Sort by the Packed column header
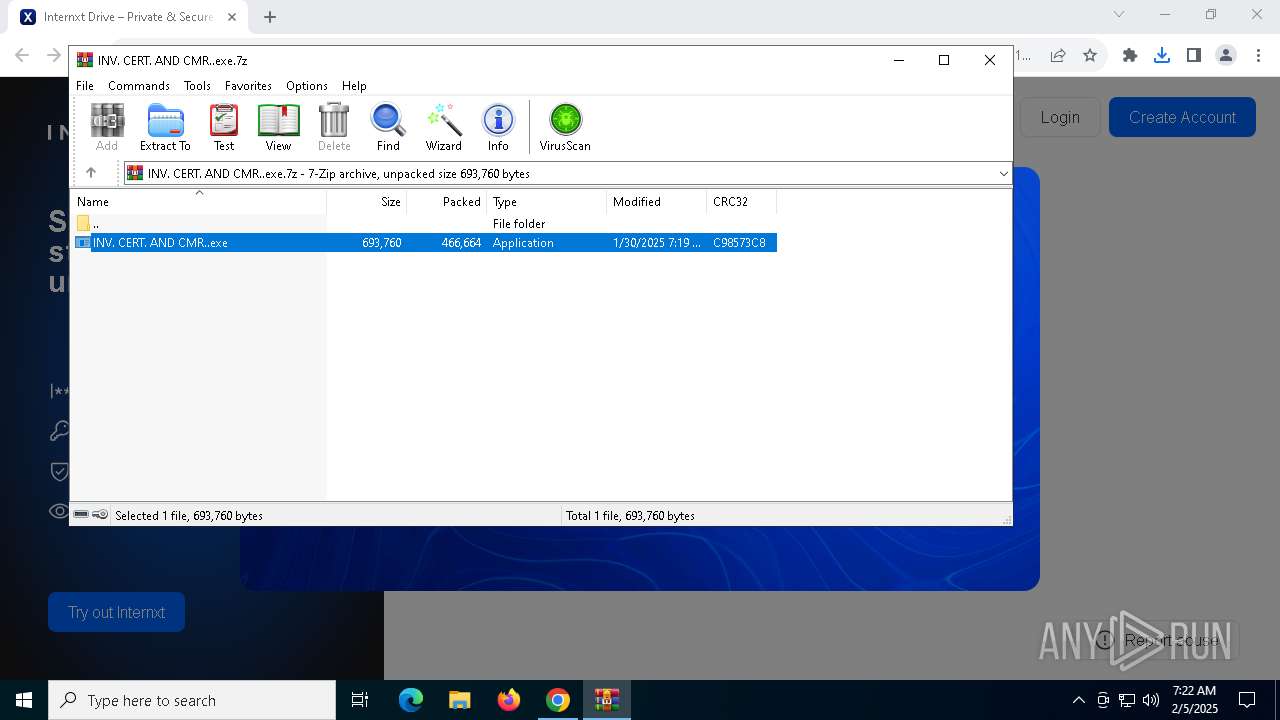The height and width of the screenshot is (720, 1280). (x=447, y=202)
